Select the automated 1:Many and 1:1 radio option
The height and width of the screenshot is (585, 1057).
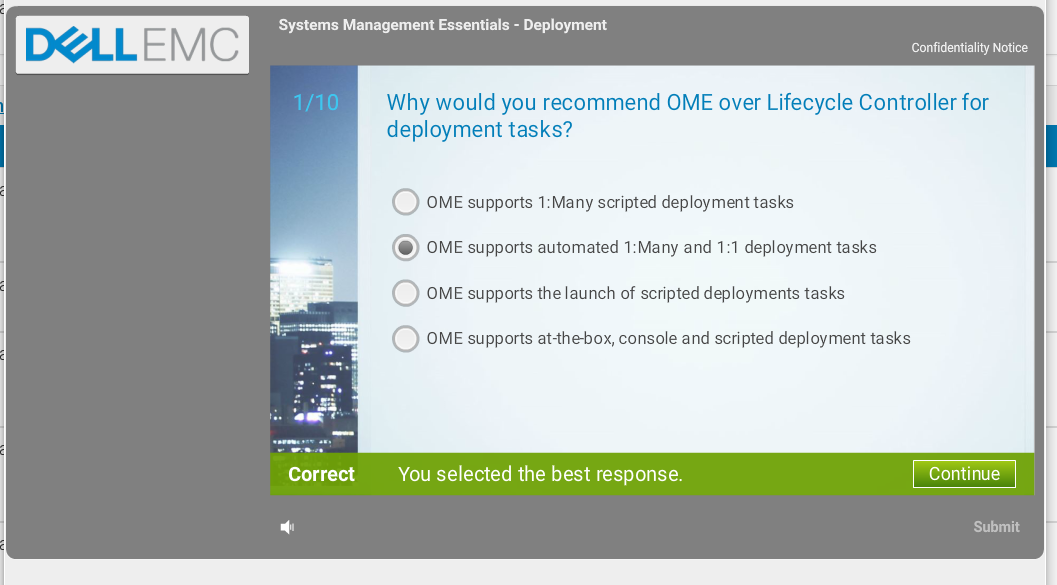[405, 247]
